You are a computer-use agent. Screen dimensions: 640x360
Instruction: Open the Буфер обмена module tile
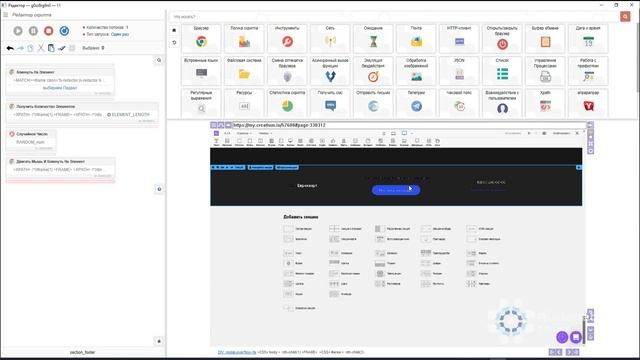[x=545, y=39]
